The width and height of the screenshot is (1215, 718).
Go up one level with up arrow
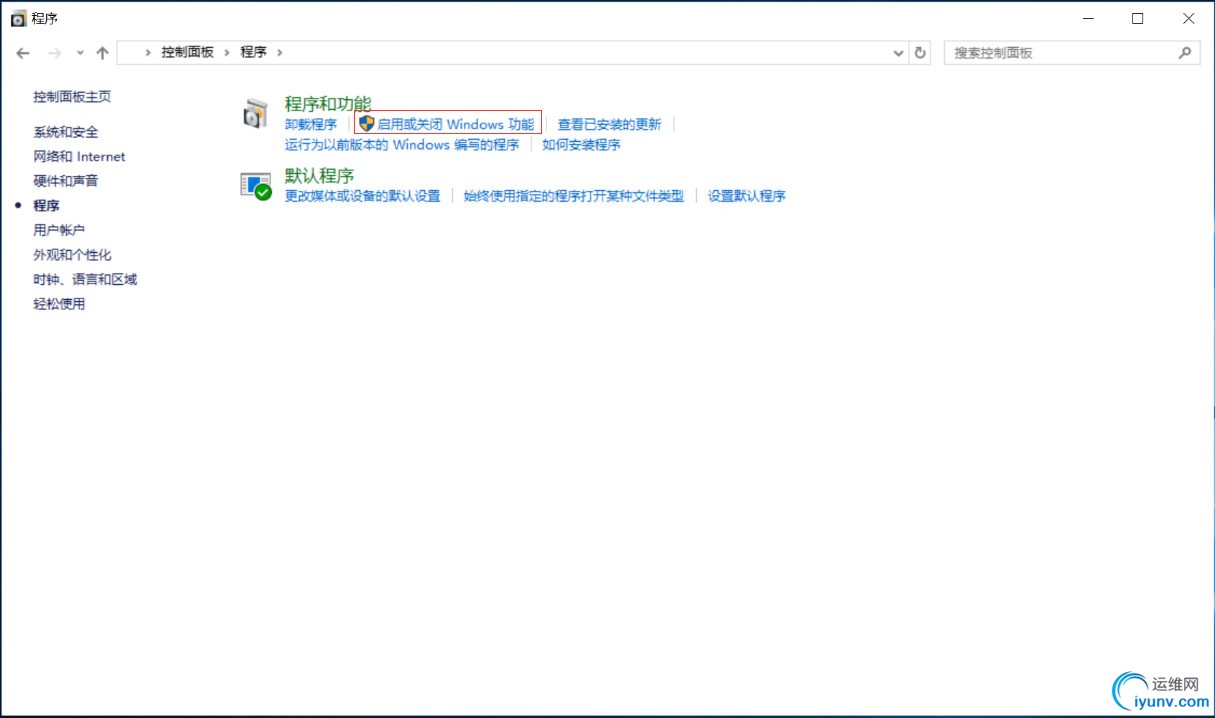coord(102,53)
